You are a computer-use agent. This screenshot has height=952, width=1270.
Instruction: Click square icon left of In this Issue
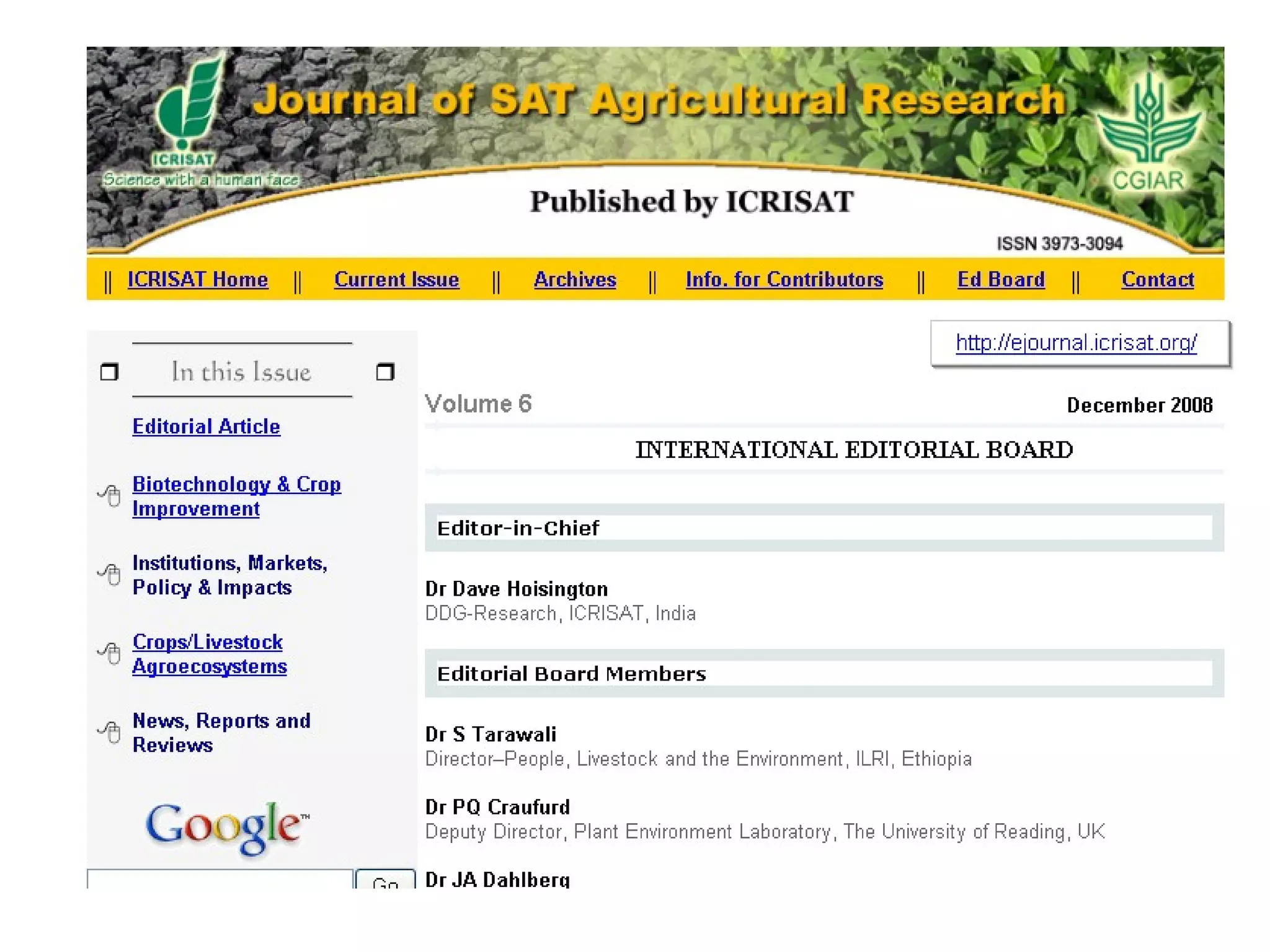[x=109, y=372]
